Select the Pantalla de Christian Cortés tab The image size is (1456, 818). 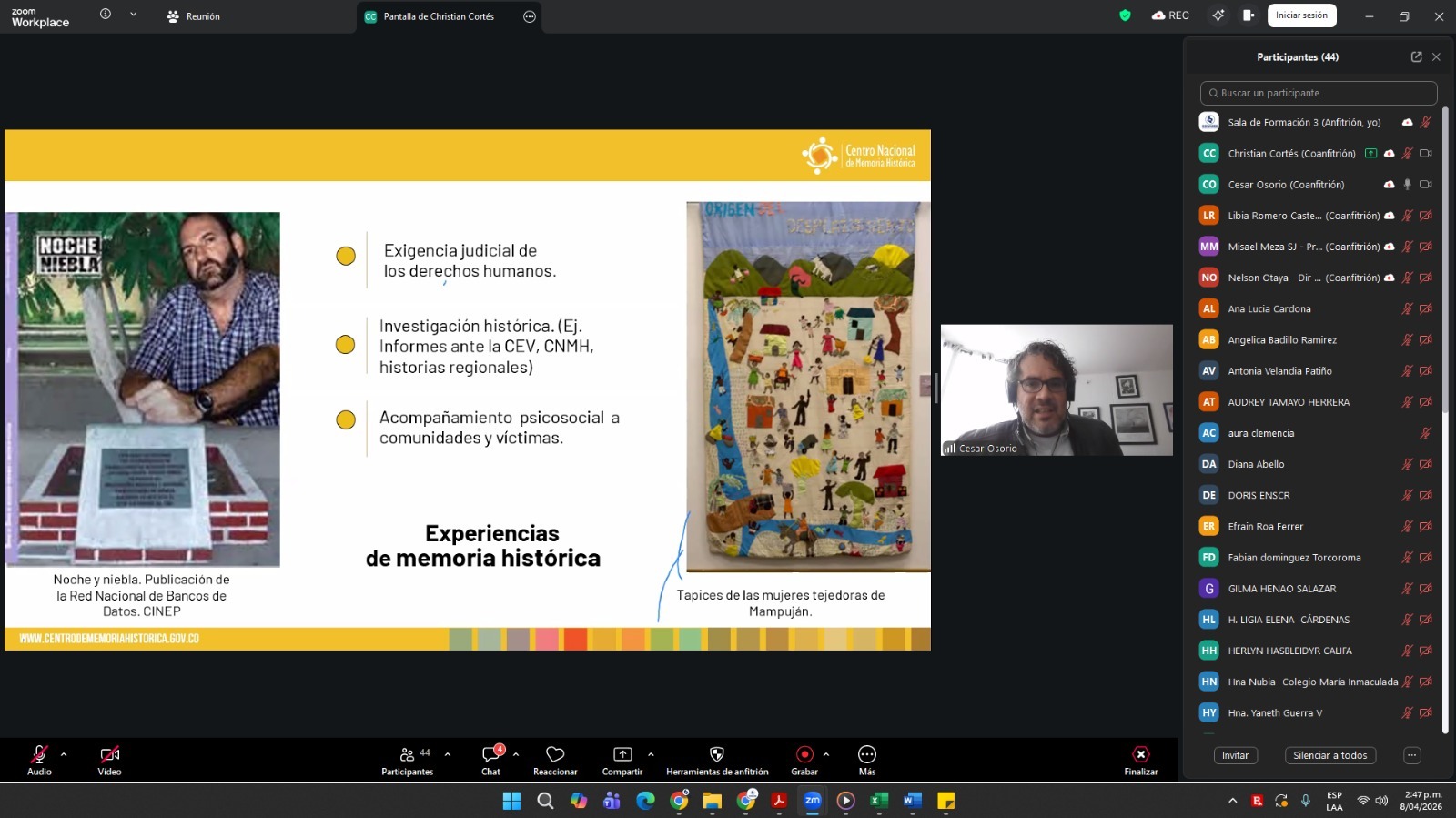pyautogui.click(x=439, y=16)
